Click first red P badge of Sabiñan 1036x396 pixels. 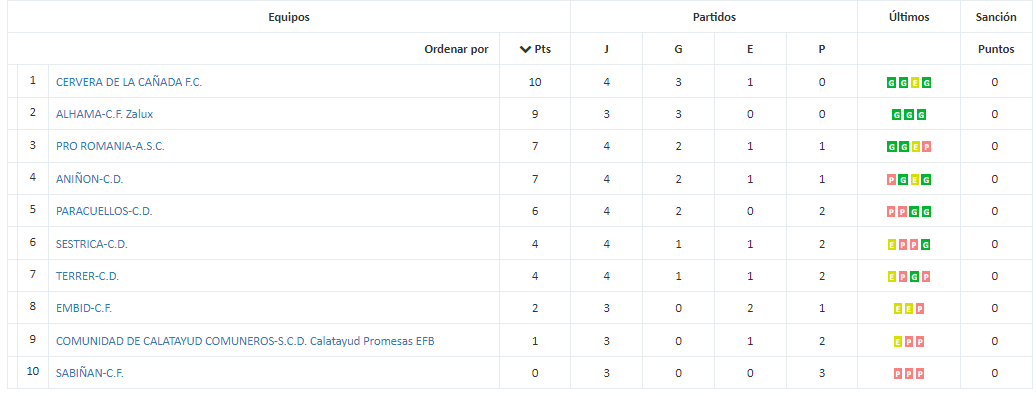coord(897,374)
